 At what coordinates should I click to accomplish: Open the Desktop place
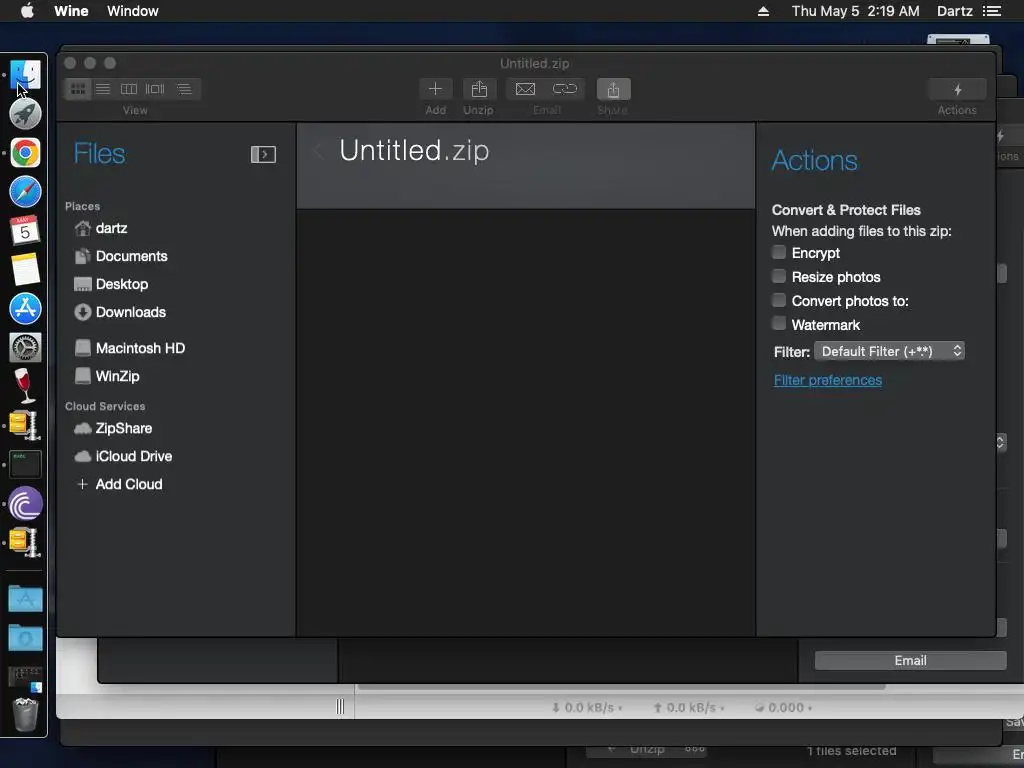click(111, 284)
